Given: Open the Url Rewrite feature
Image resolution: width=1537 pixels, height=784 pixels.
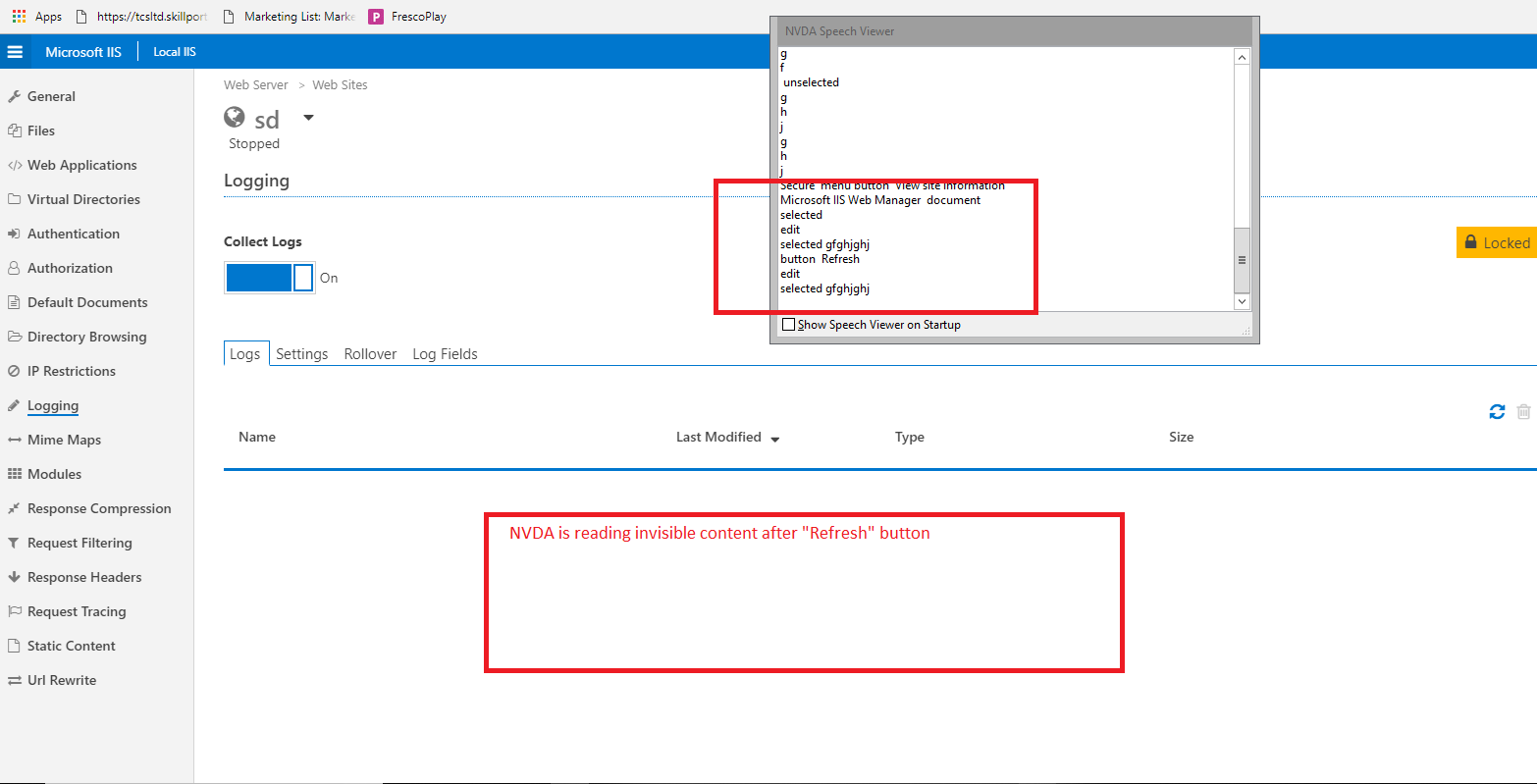Looking at the screenshot, I should 62,680.
